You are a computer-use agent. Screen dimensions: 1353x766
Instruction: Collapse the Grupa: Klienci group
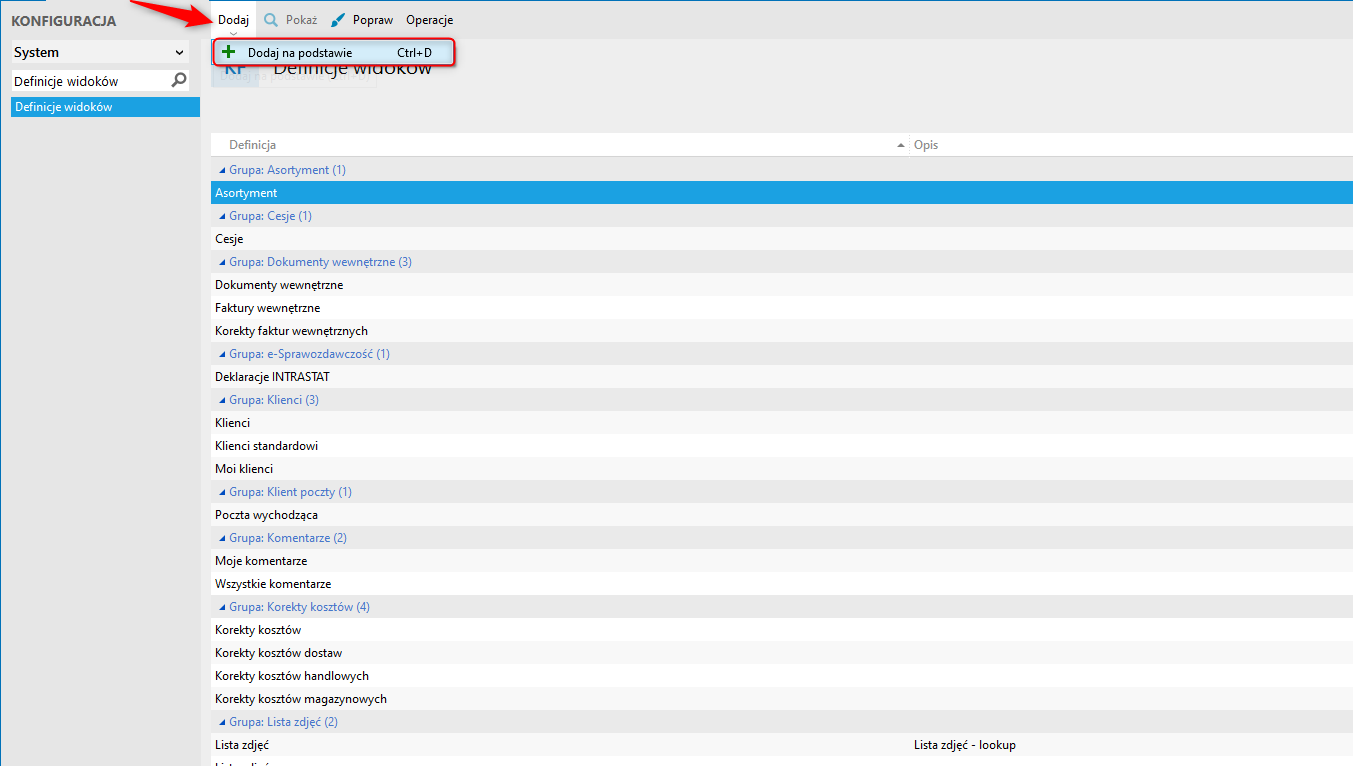click(x=222, y=400)
